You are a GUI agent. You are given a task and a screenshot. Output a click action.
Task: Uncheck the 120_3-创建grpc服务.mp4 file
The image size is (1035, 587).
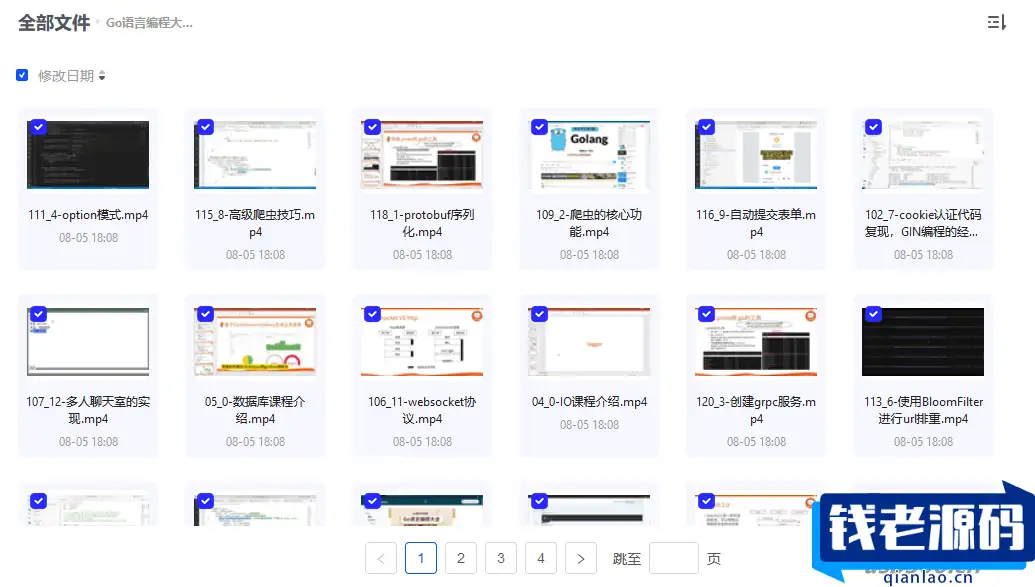tap(706, 314)
